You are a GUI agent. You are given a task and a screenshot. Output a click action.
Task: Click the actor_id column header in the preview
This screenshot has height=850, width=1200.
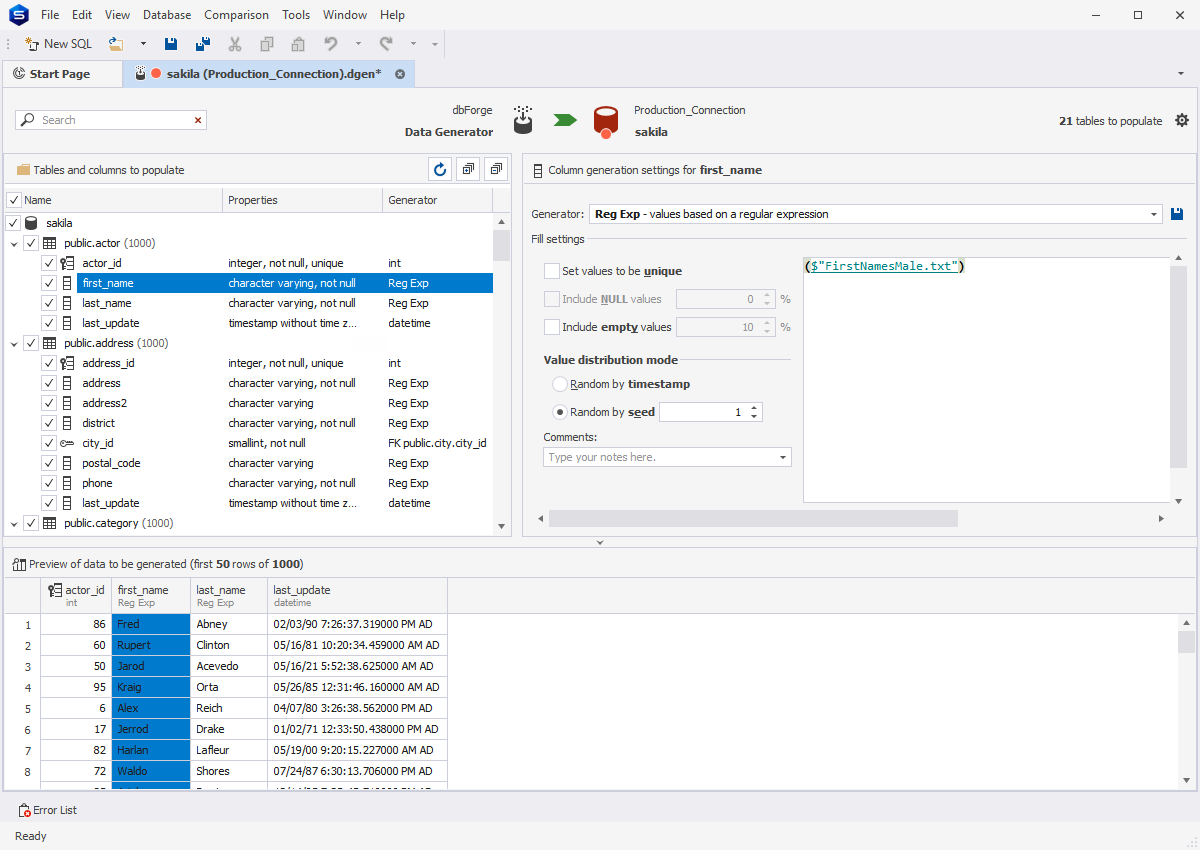click(75, 596)
